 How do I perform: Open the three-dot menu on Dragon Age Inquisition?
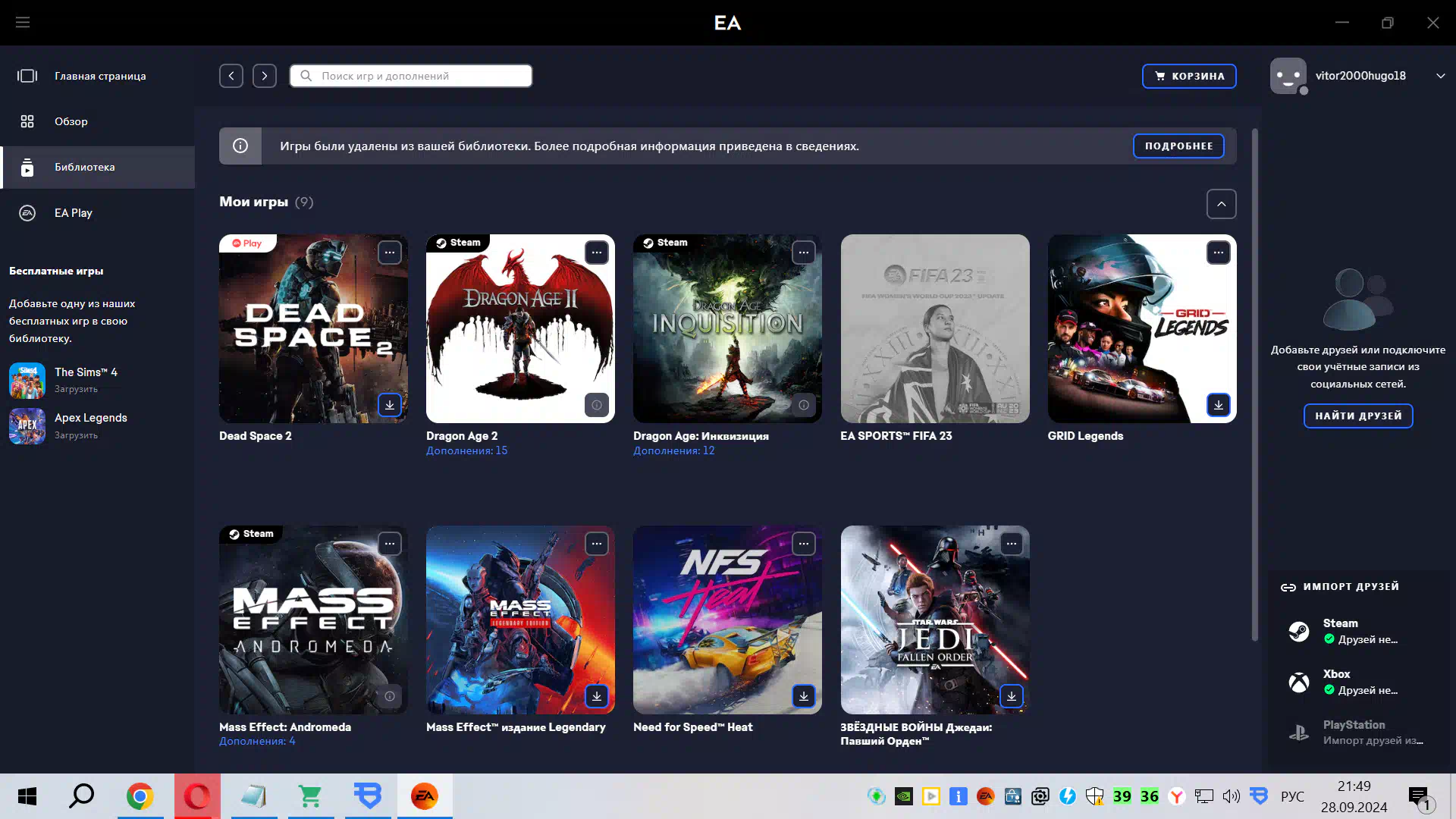pos(804,253)
